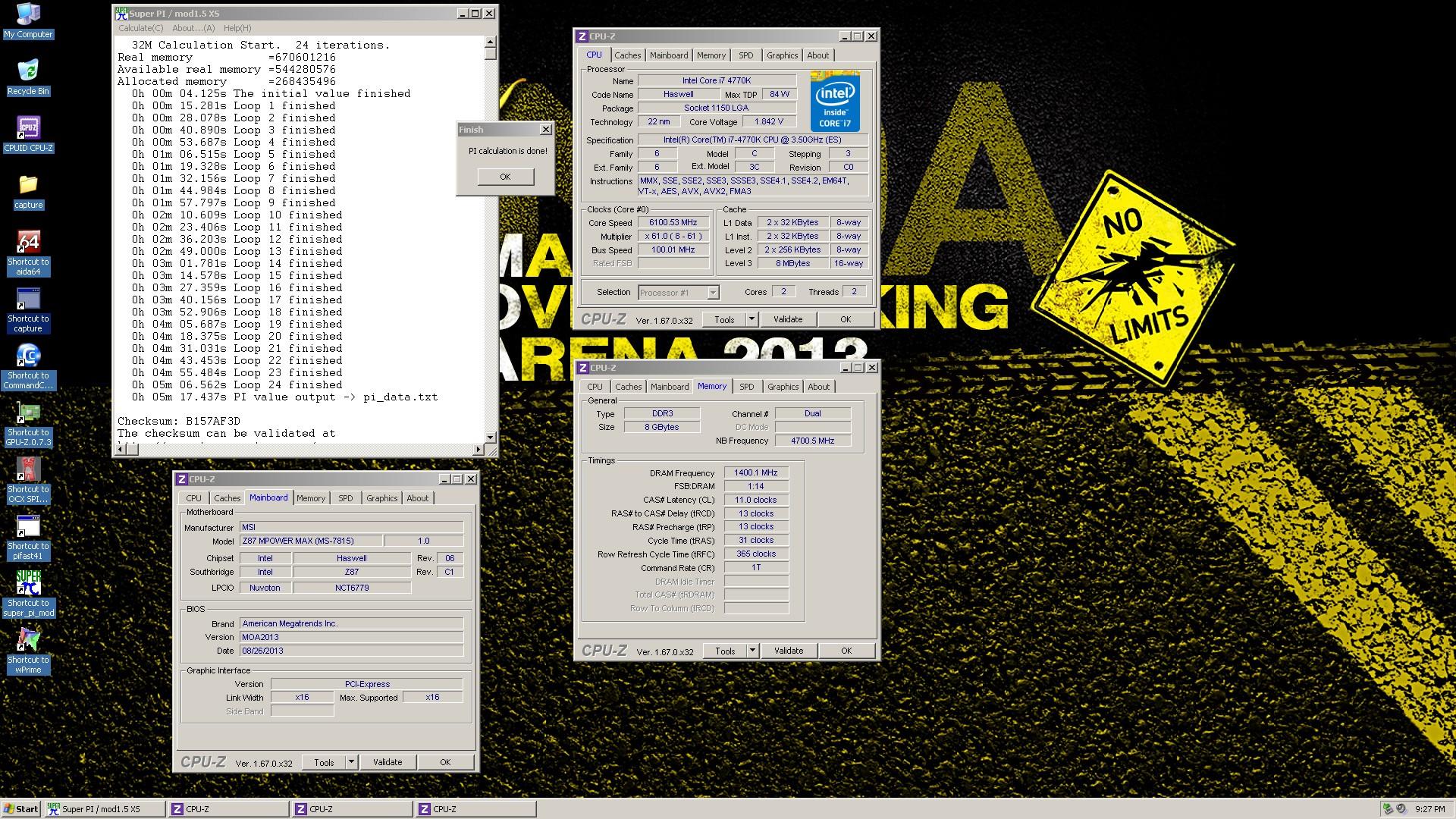Click CPU-Z Memory window title icon

[582, 367]
